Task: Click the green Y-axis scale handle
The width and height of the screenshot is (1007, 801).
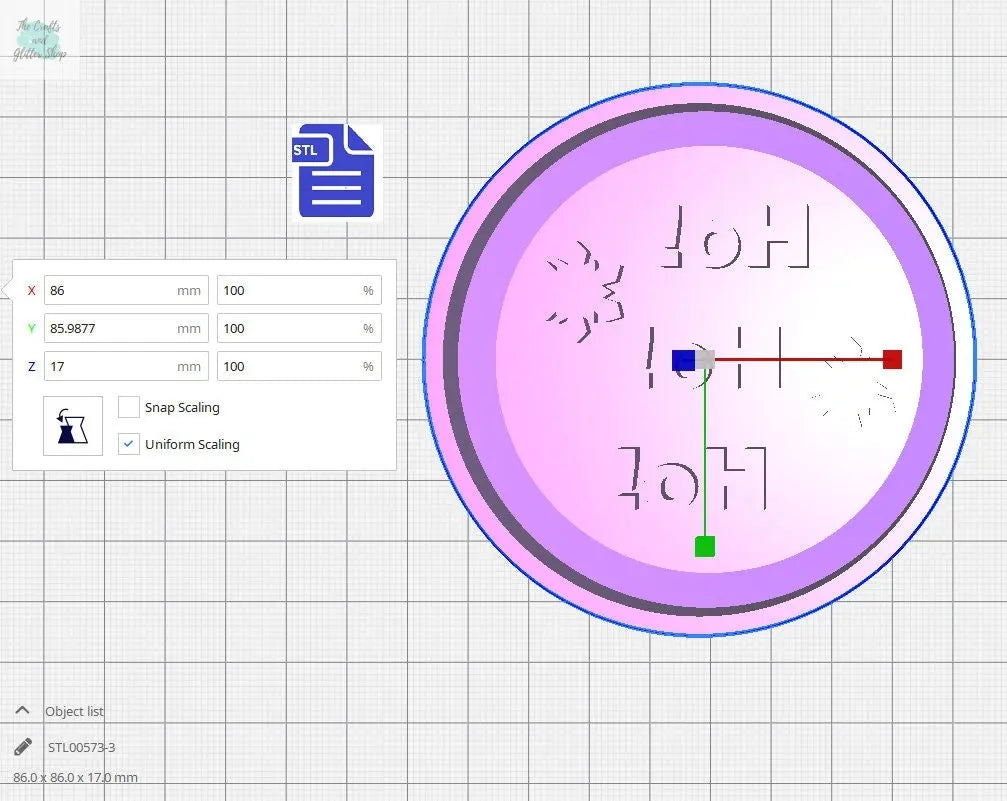Action: click(x=705, y=546)
